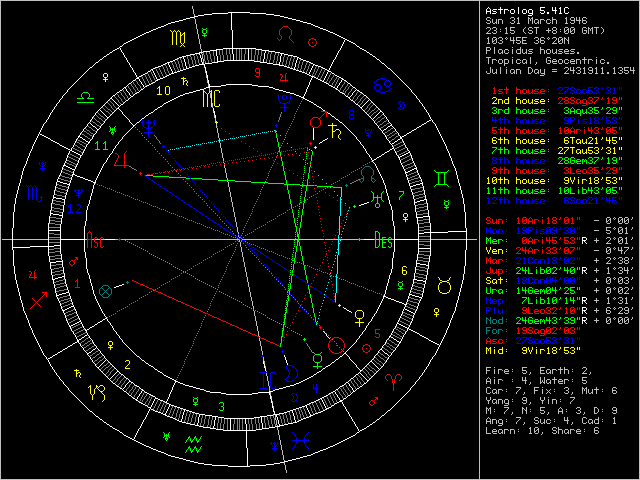Select the large red Mars glyph

tap(318, 119)
